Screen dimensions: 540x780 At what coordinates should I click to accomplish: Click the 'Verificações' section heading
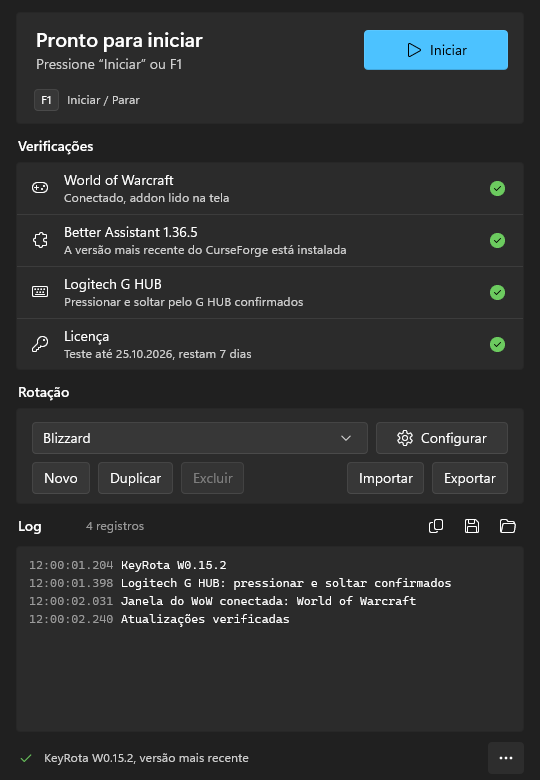pyautogui.click(x=56, y=146)
